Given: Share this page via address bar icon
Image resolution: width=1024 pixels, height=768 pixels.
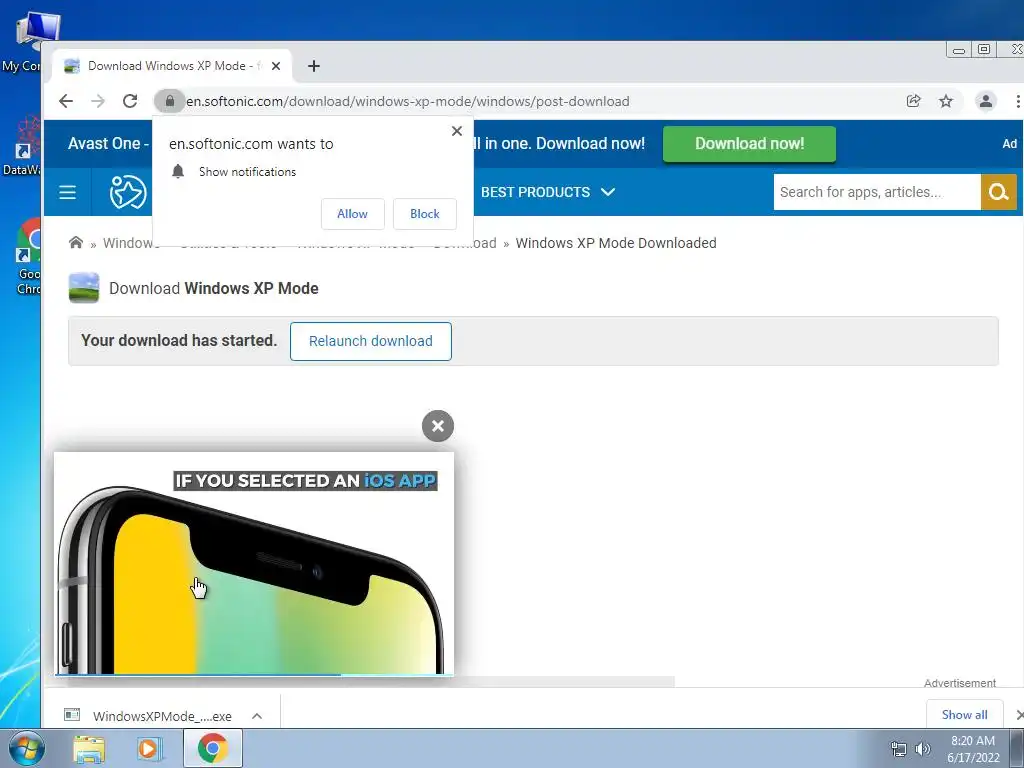Looking at the screenshot, I should tap(914, 101).
